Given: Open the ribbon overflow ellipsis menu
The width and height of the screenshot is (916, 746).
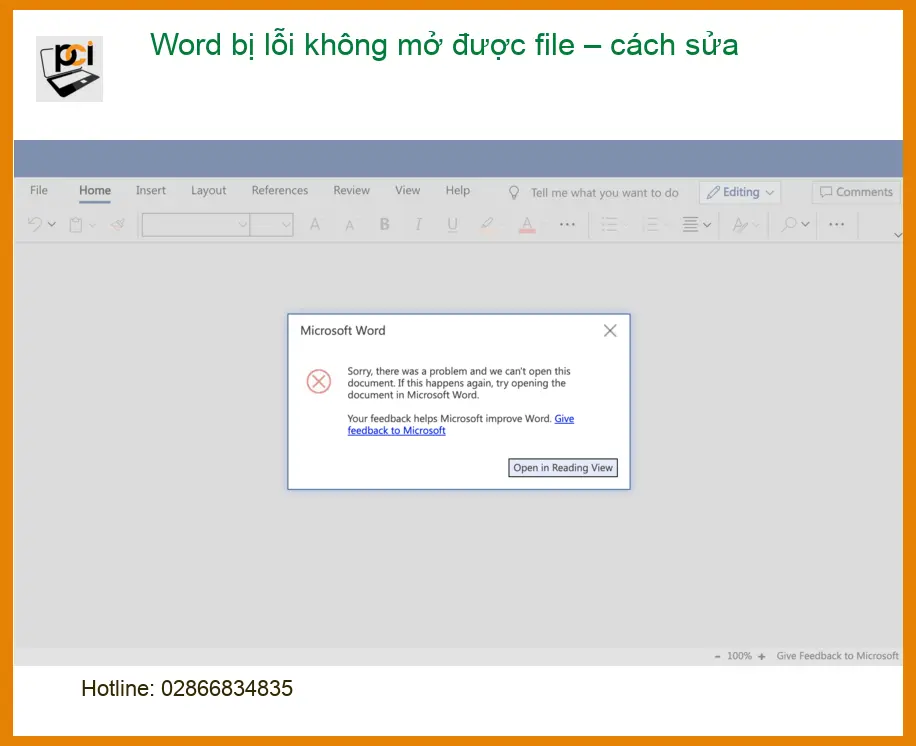Looking at the screenshot, I should [837, 224].
